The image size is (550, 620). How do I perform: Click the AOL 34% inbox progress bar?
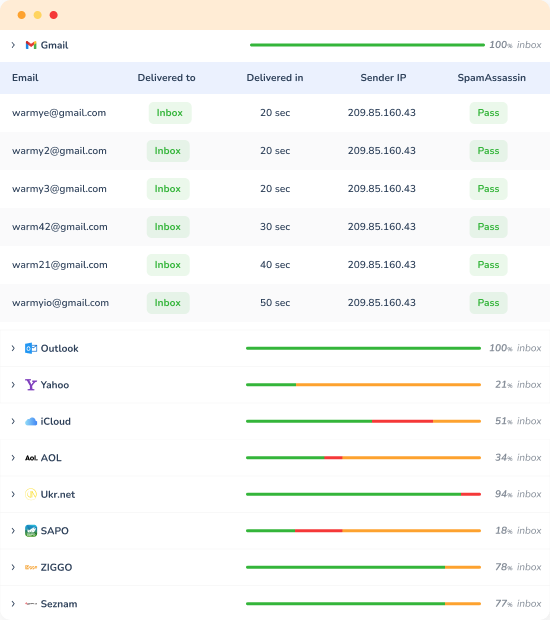(363, 458)
